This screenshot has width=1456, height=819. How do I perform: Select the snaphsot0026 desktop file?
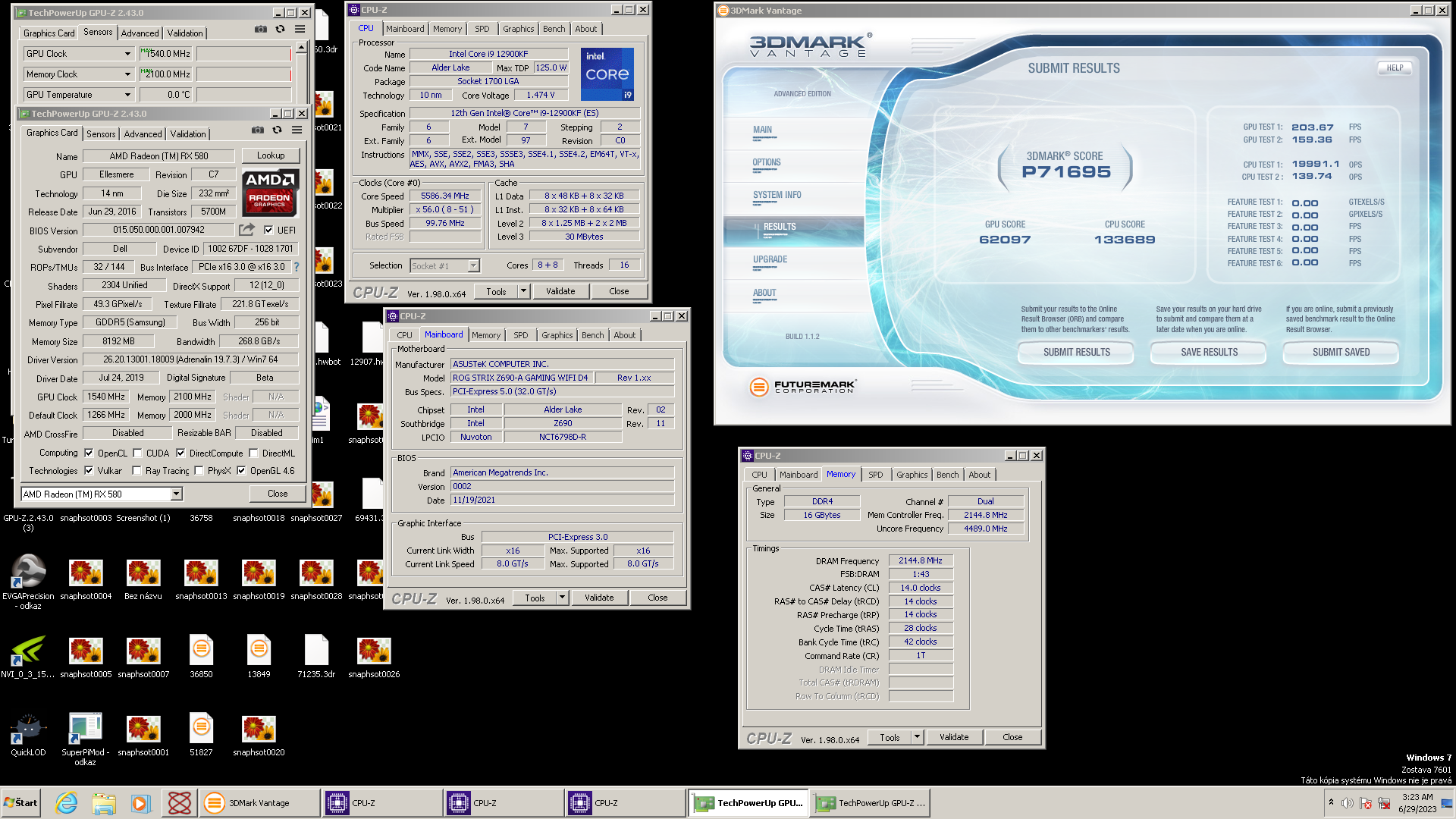point(374,657)
